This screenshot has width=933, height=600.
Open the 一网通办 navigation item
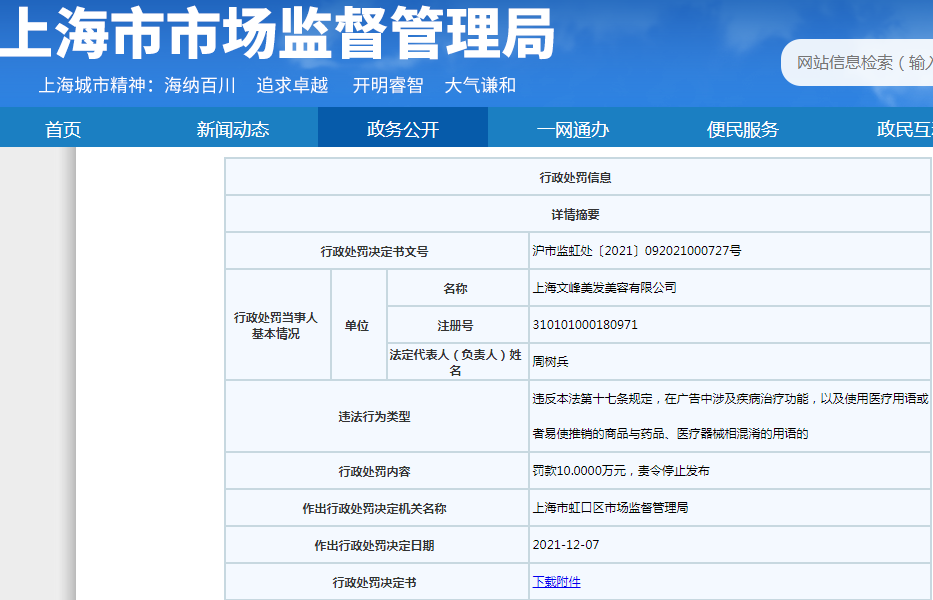(x=575, y=128)
